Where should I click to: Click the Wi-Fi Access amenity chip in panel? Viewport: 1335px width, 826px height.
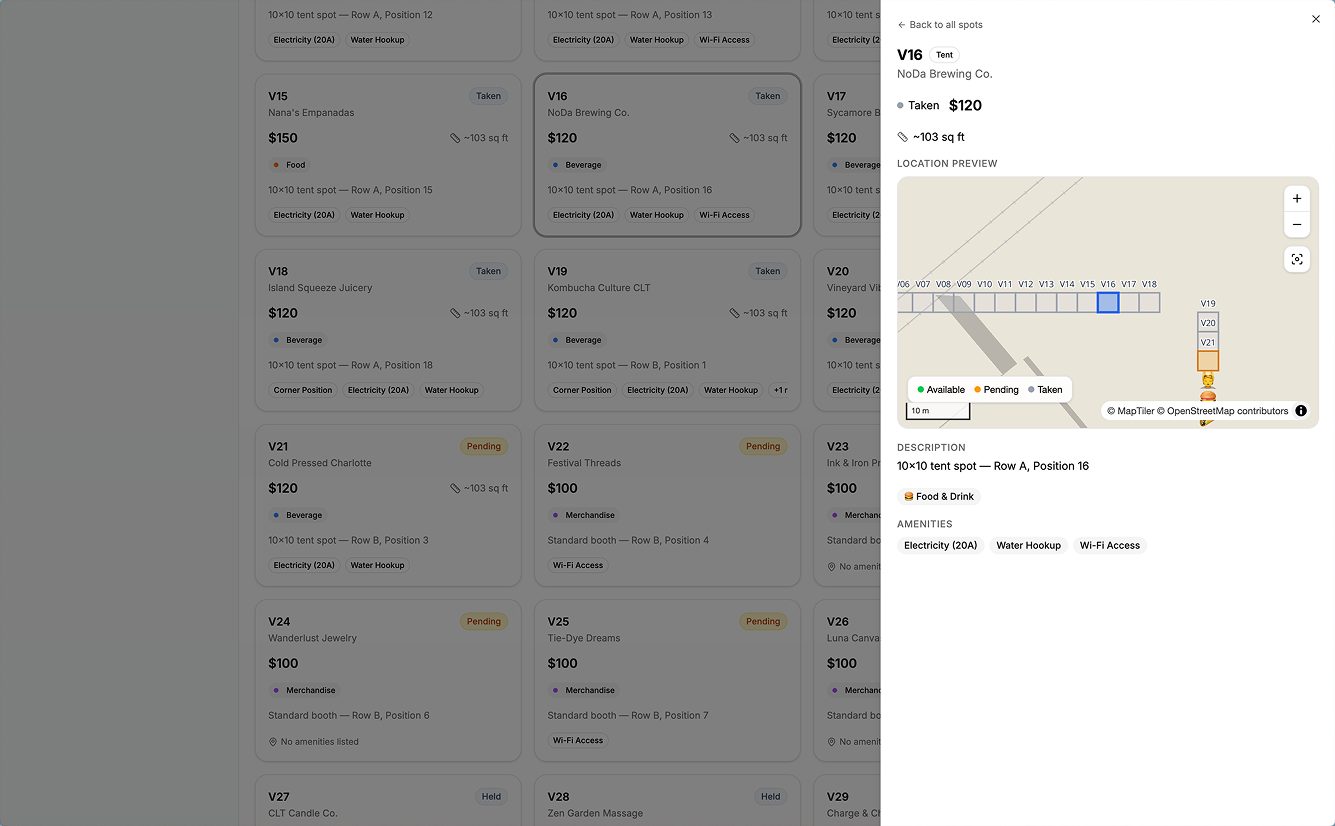(x=1110, y=545)
